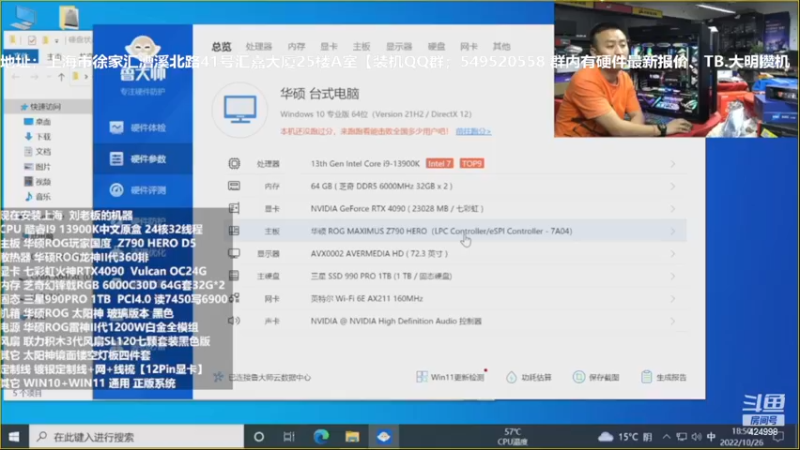800x450 pixels.
Task: Switch to the 总览 tab
Action: 221,46
